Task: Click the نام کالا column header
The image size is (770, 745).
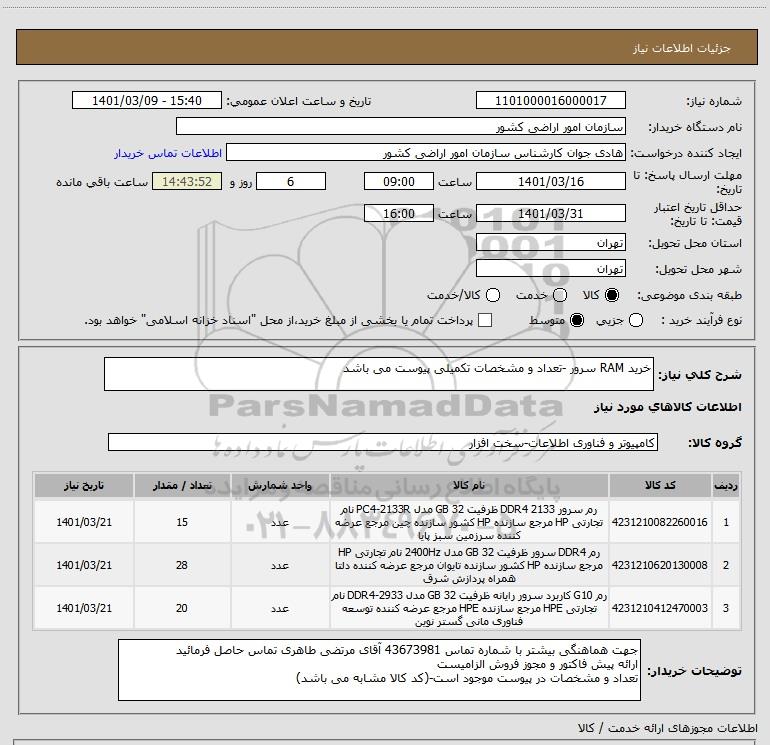Action: 469,485
